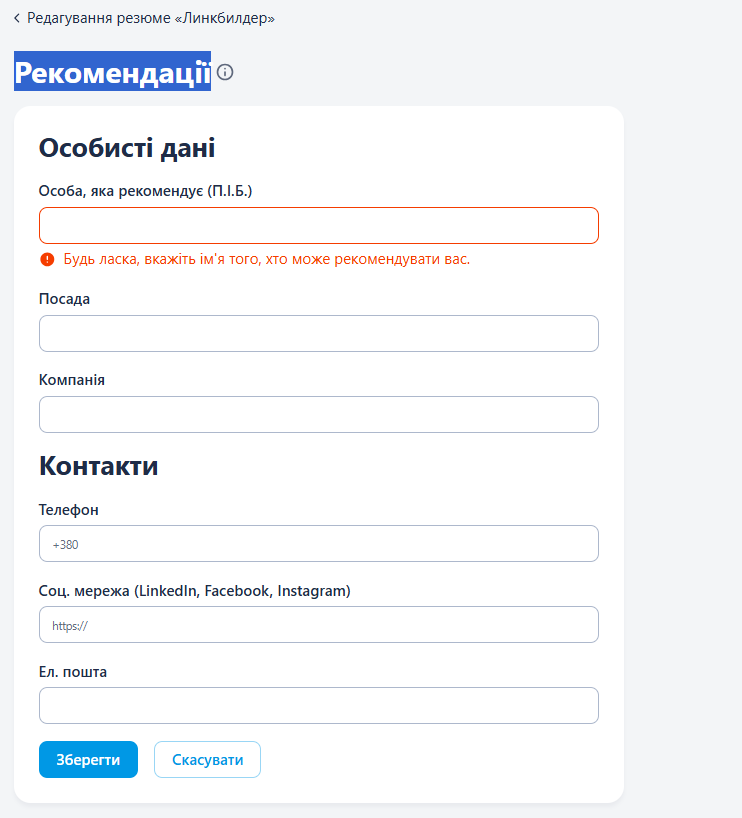Click the back chevron arrow icon

pyautogui.click(x=17, y=18)
